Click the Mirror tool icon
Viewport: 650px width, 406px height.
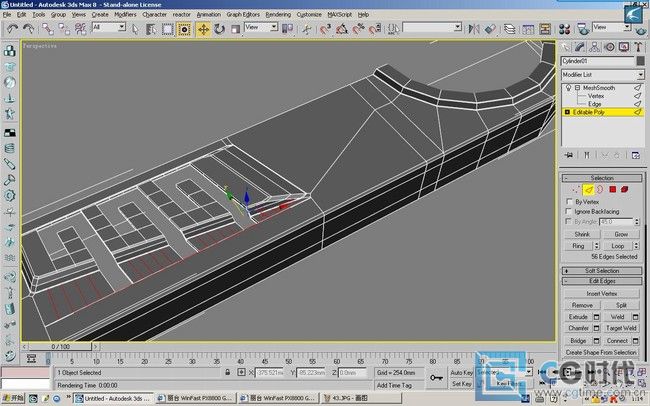click(x=474, y=29)
